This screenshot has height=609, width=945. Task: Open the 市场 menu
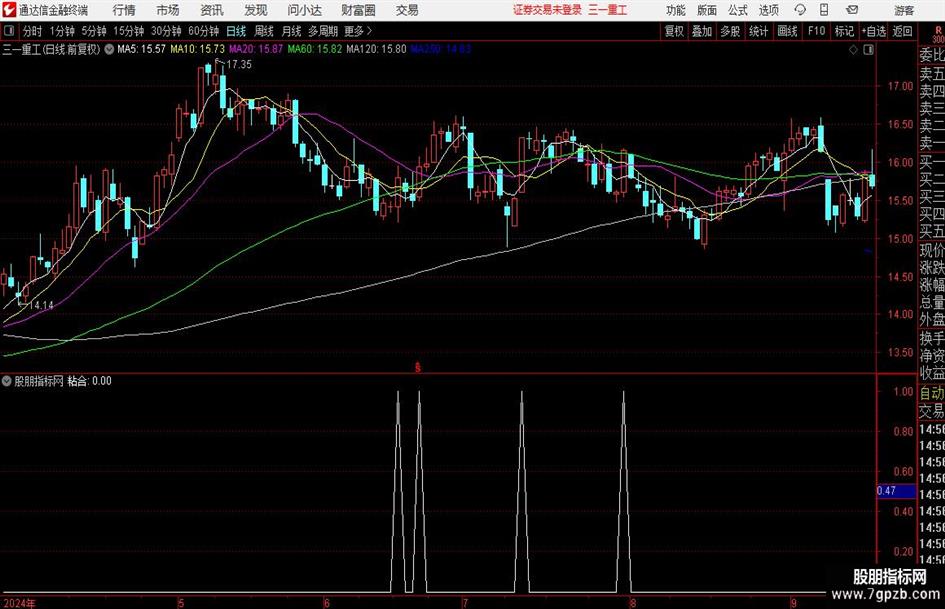pyautogui.click(x=168, y=10)
